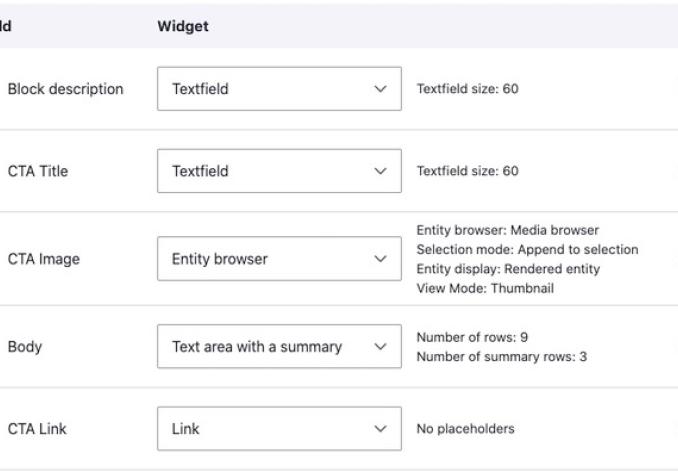Click Textfield size summary for Block description
The image size is (678, 472).
[467, 89]
